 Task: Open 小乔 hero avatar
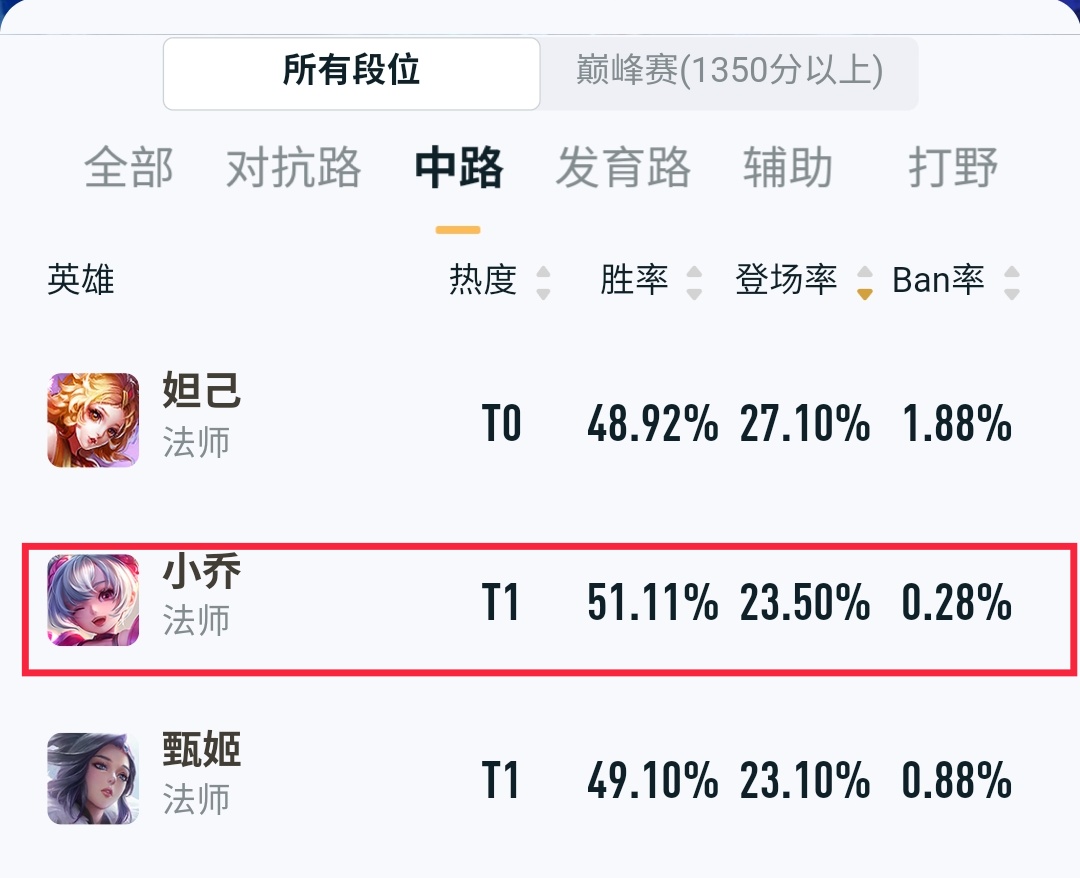point(93,600)
